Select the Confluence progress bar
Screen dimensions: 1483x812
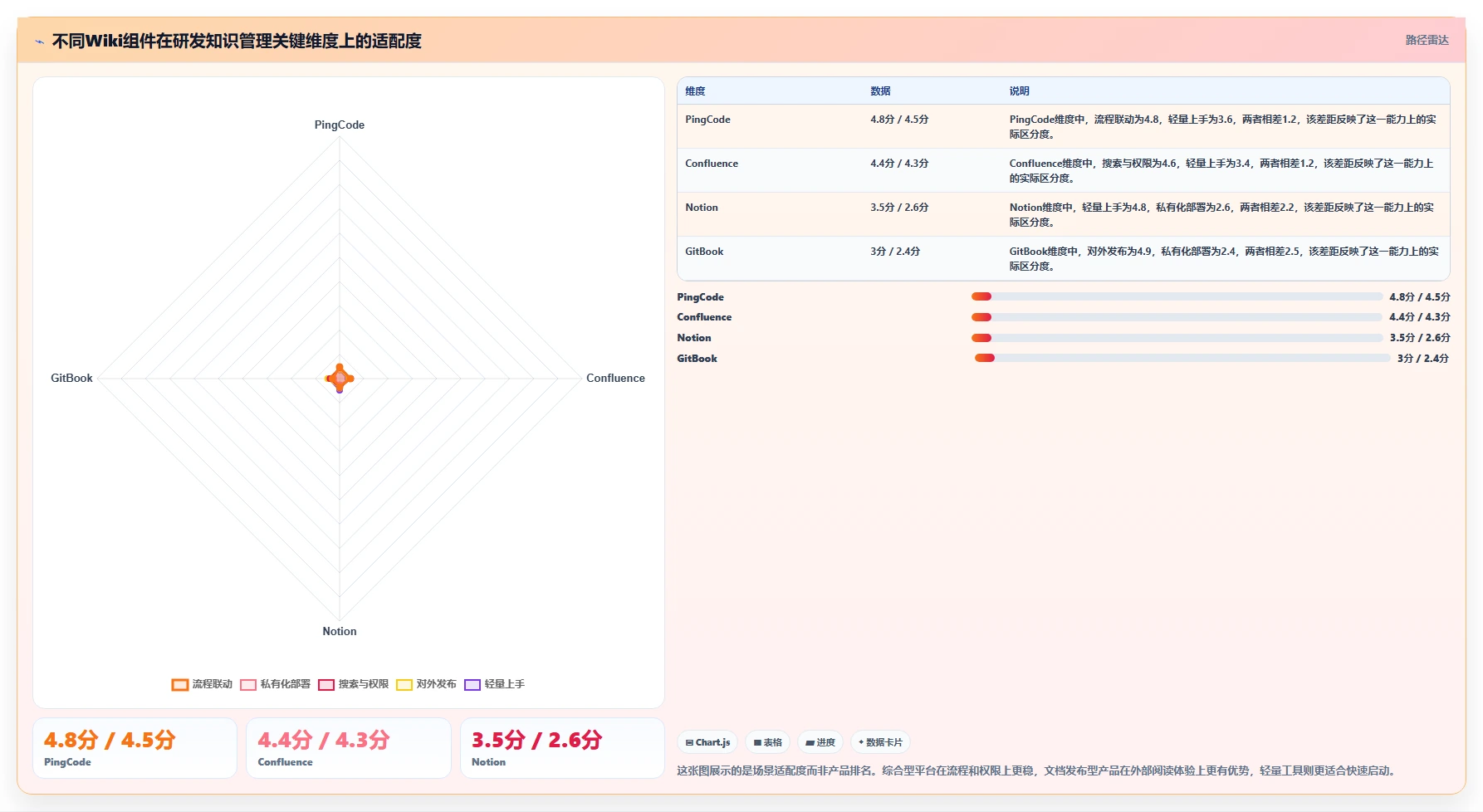click(1177, 317)
